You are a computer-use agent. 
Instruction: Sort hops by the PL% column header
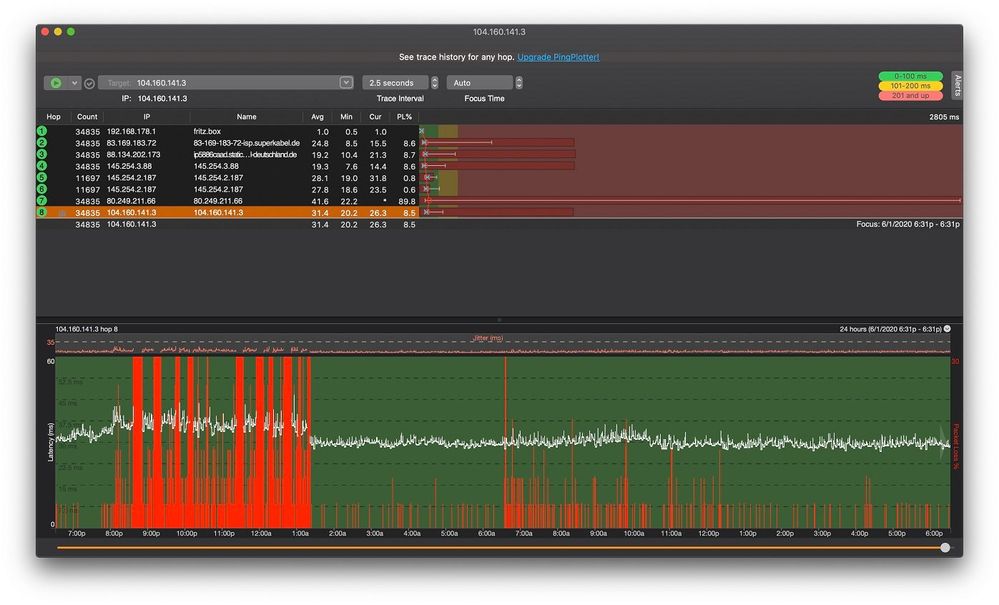[x=404, y=117]
